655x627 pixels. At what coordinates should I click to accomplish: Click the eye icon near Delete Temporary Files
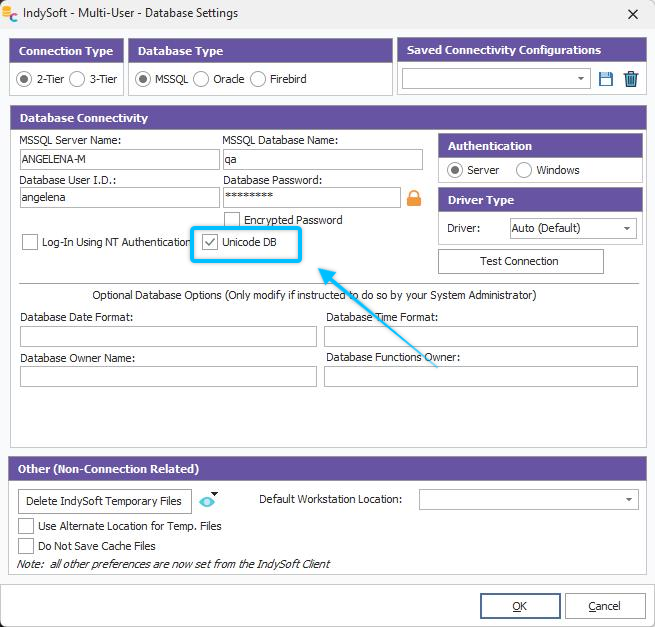point(207,501)
